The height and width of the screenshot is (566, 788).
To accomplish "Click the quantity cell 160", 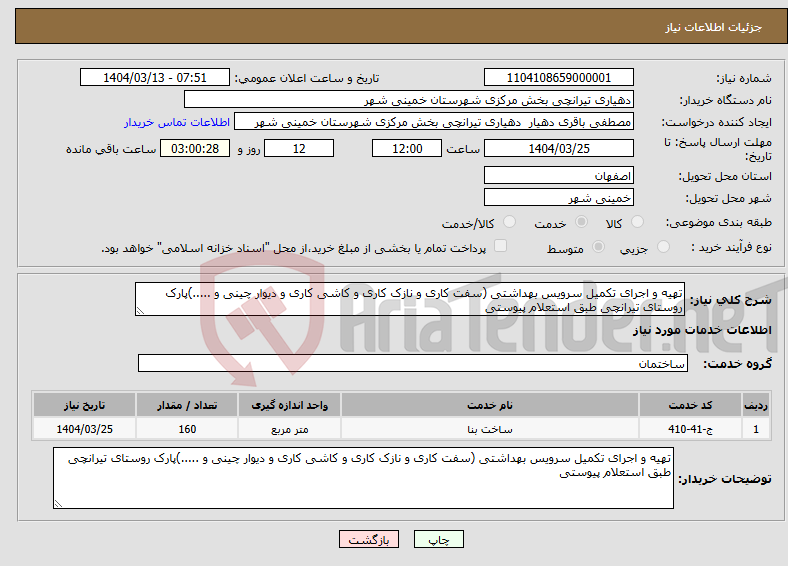I will (x=187, y=429).
